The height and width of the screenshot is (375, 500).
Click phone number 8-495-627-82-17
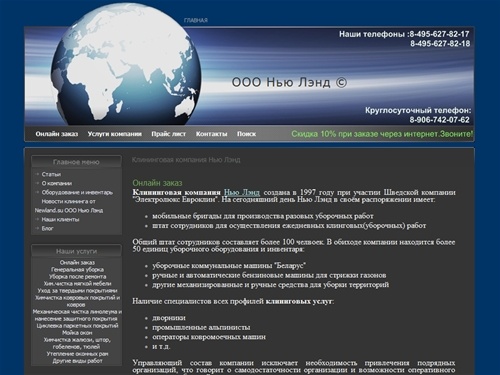[x=439, y=34]
